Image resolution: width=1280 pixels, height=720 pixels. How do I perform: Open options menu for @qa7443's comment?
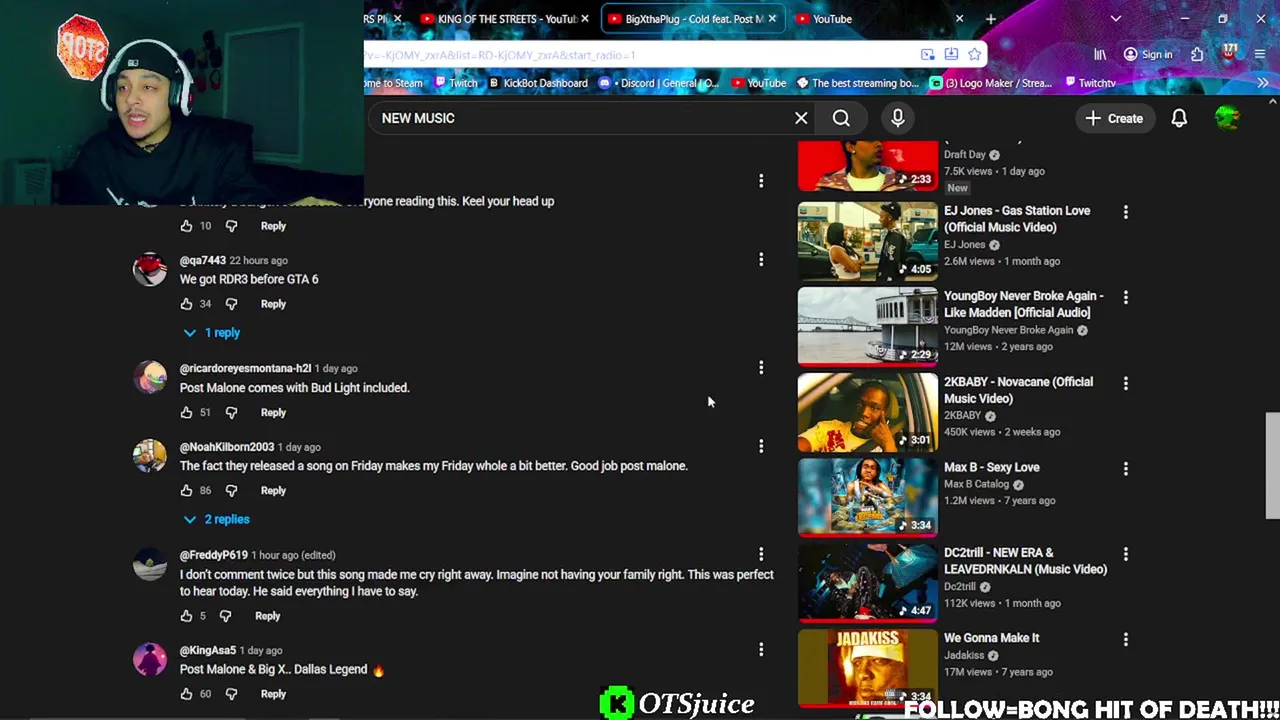[x=761, y=260]
